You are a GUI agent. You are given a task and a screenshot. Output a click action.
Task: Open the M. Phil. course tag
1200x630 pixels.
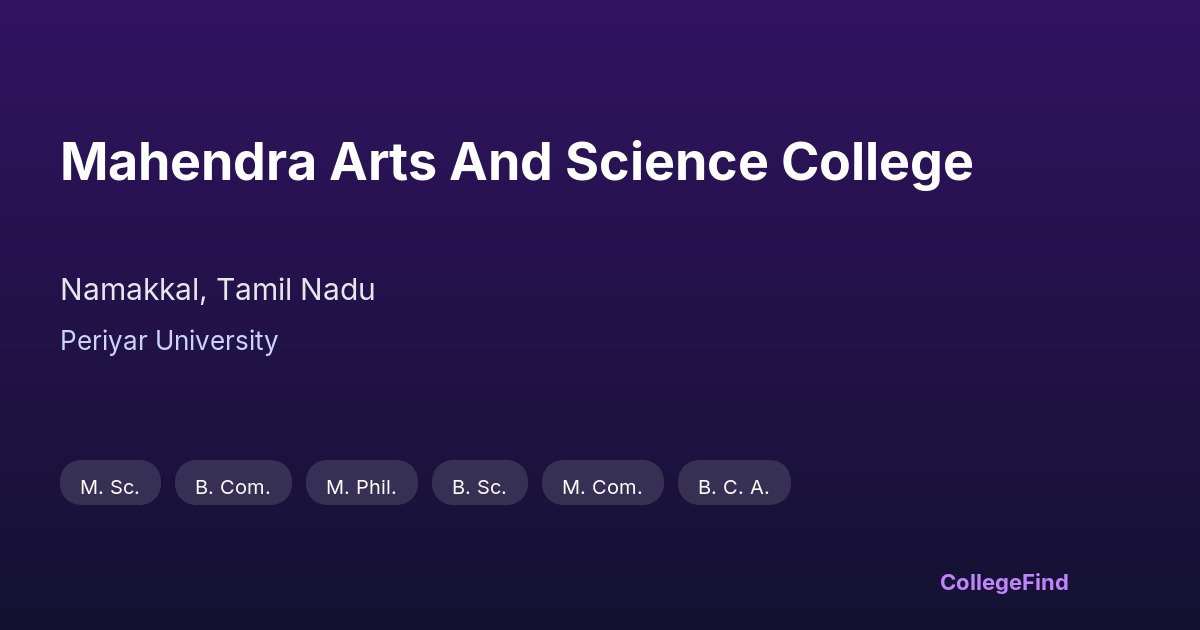(x=361, y=487)
